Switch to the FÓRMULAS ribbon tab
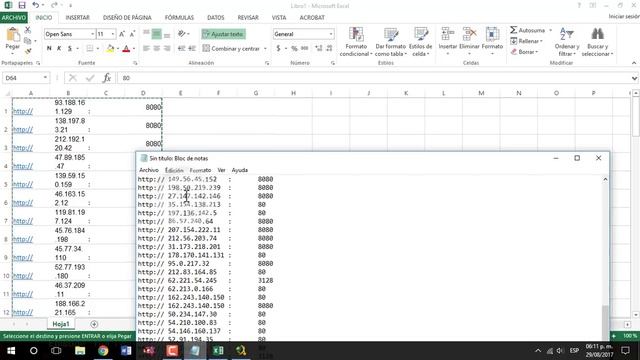The image size is (640, 360). click(179, 18)
